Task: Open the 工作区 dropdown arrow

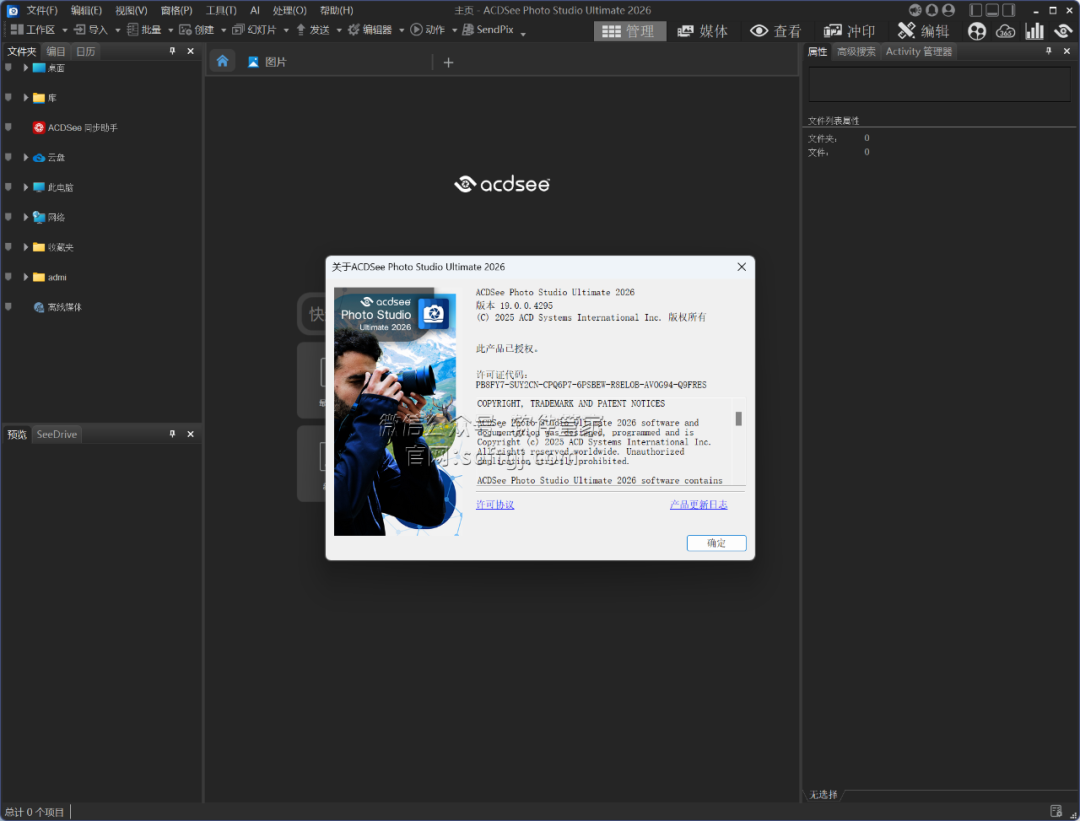Action: (63, 30)
